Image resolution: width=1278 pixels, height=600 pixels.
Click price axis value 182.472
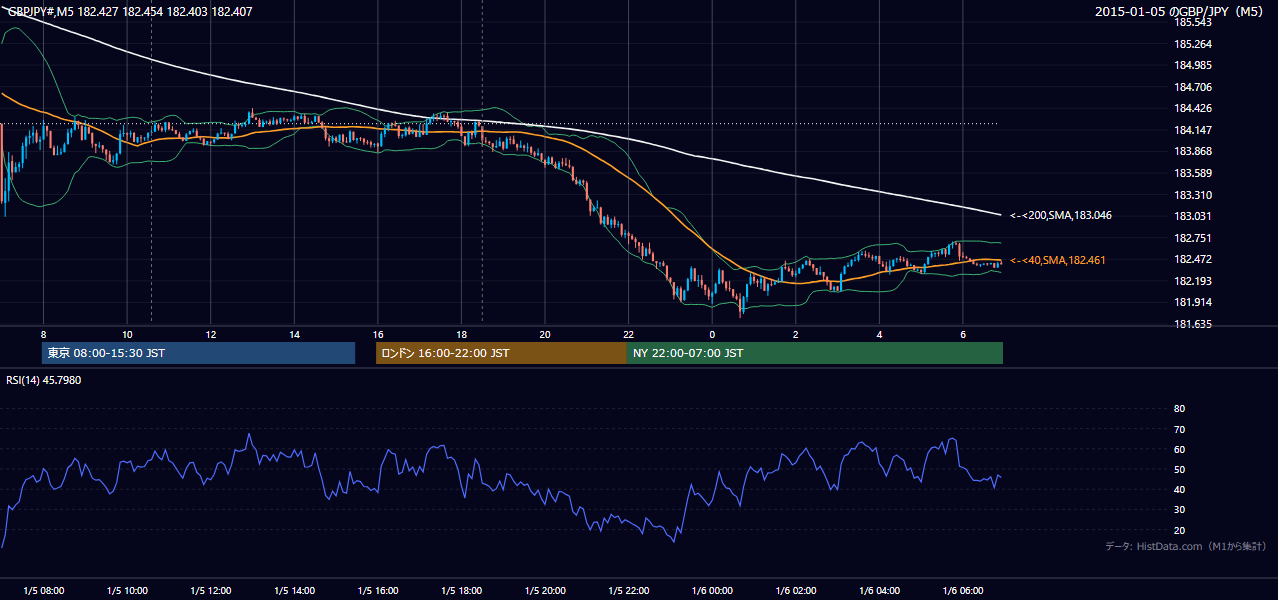coord(1192,259)
